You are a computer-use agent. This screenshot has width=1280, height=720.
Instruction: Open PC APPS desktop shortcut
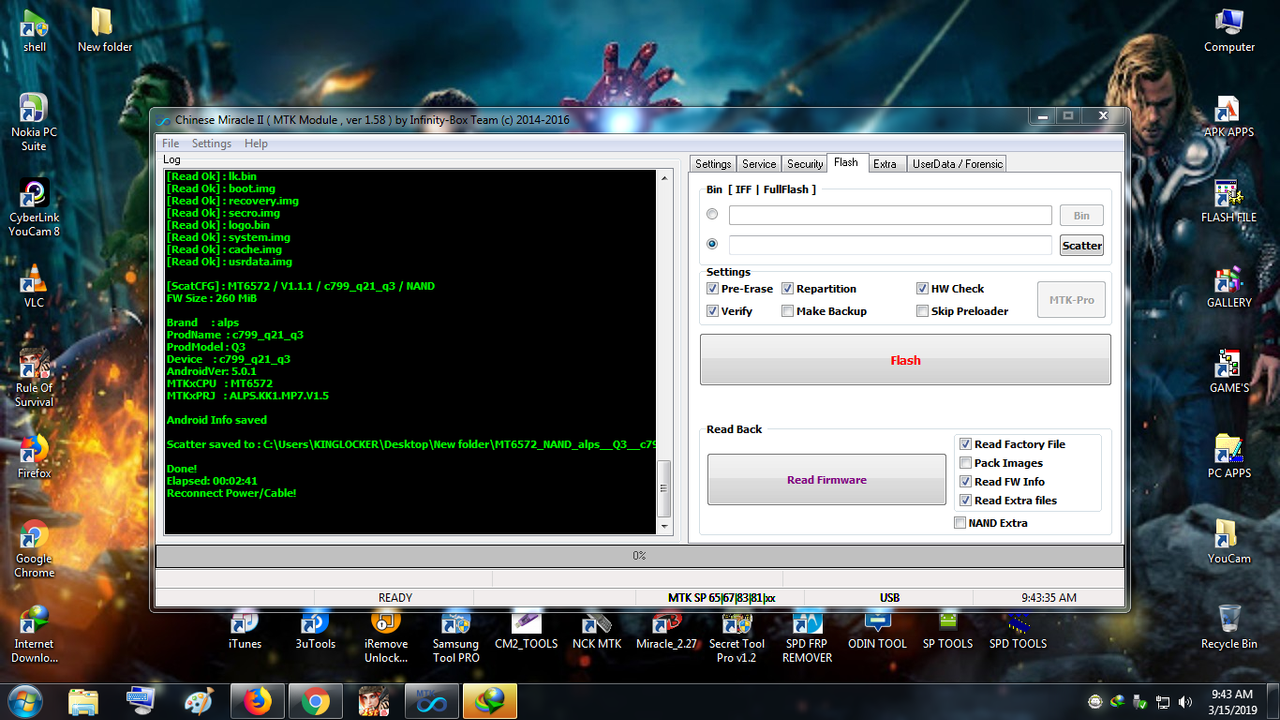[x=1229, y=457]
